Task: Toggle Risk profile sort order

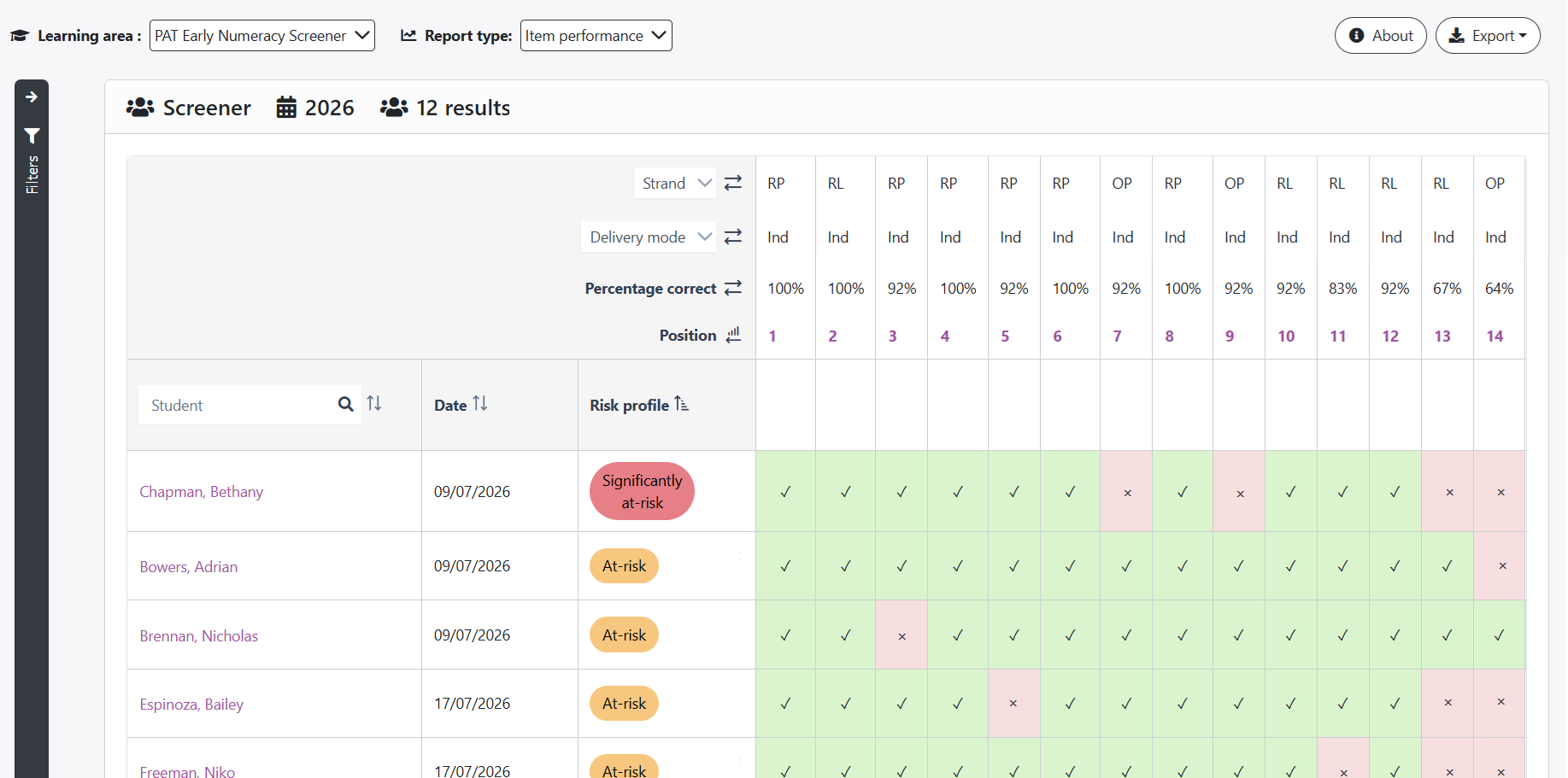Action: tap(681, 404)
